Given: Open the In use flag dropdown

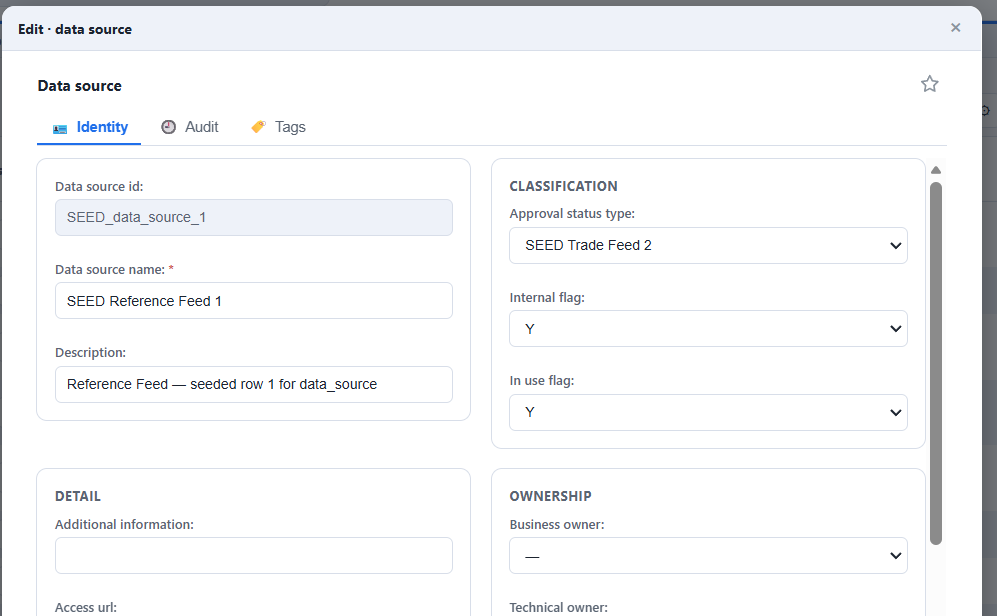Looking at the screenshot, I should click(x=708, y=412).
